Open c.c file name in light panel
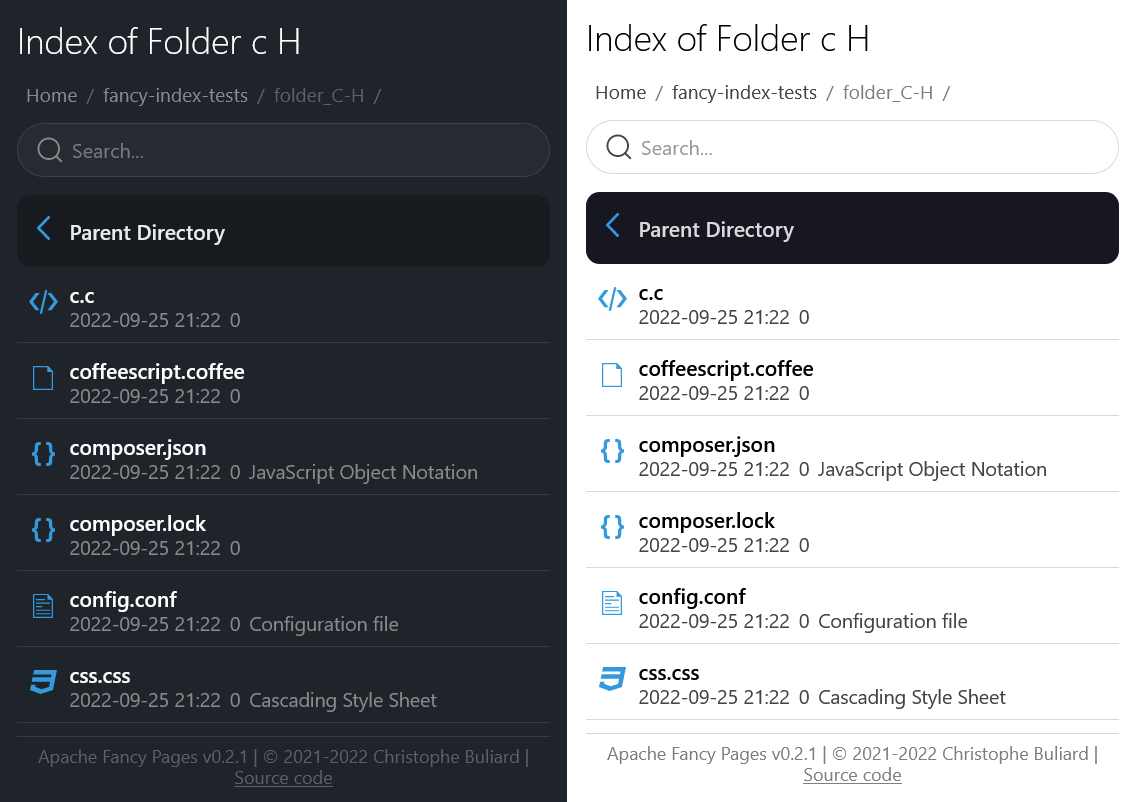 coord(651,293)
